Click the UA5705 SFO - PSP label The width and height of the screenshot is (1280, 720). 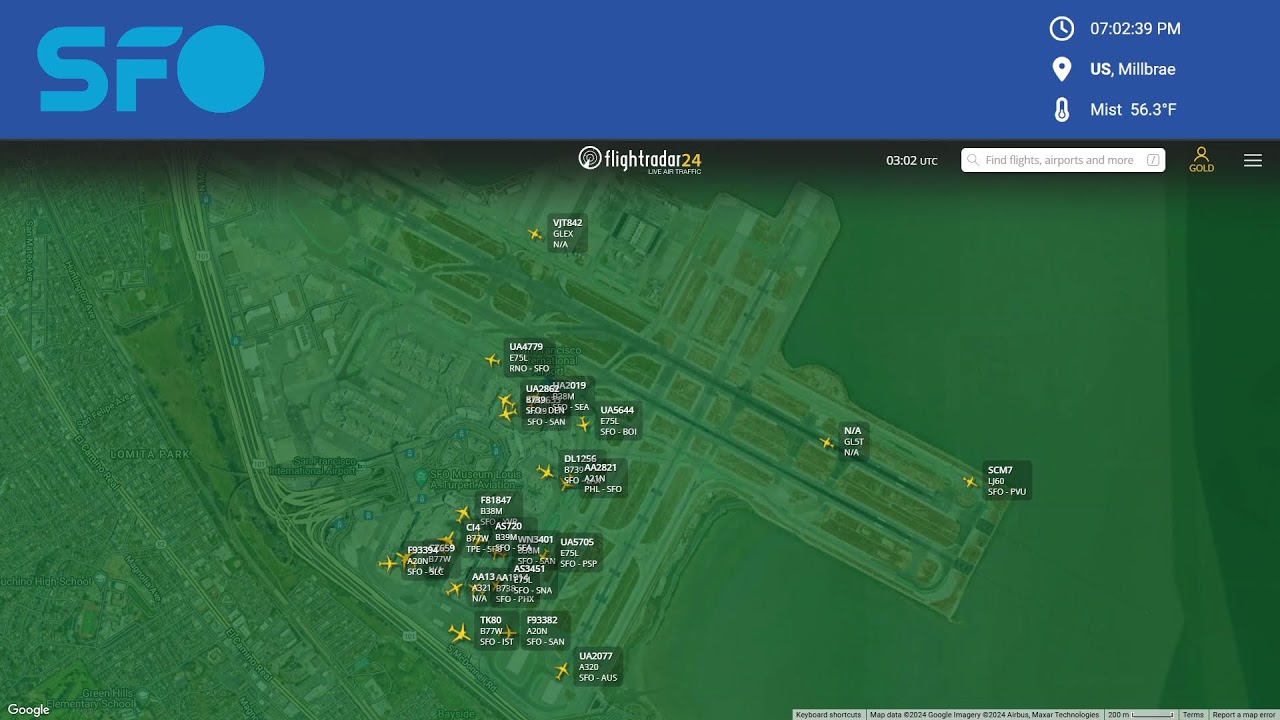[580, 553]
